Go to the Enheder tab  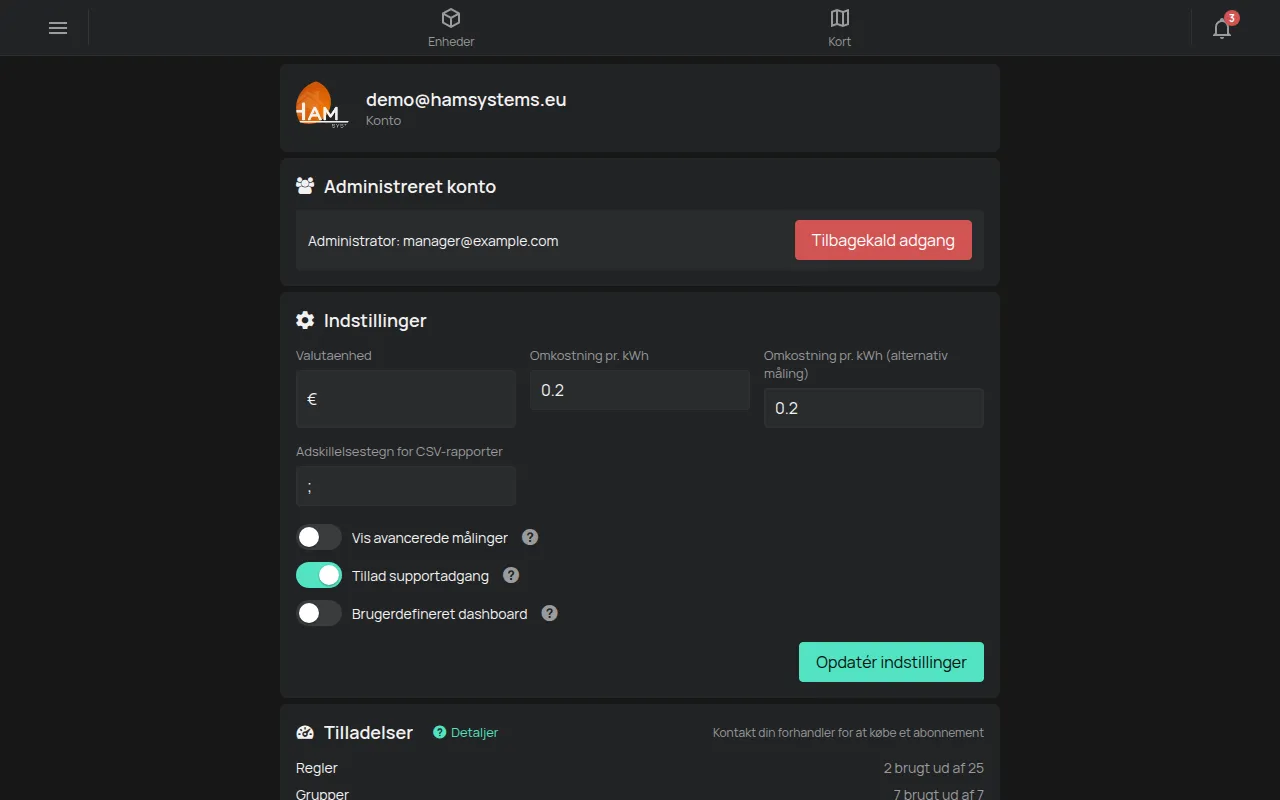click(451, 28)
